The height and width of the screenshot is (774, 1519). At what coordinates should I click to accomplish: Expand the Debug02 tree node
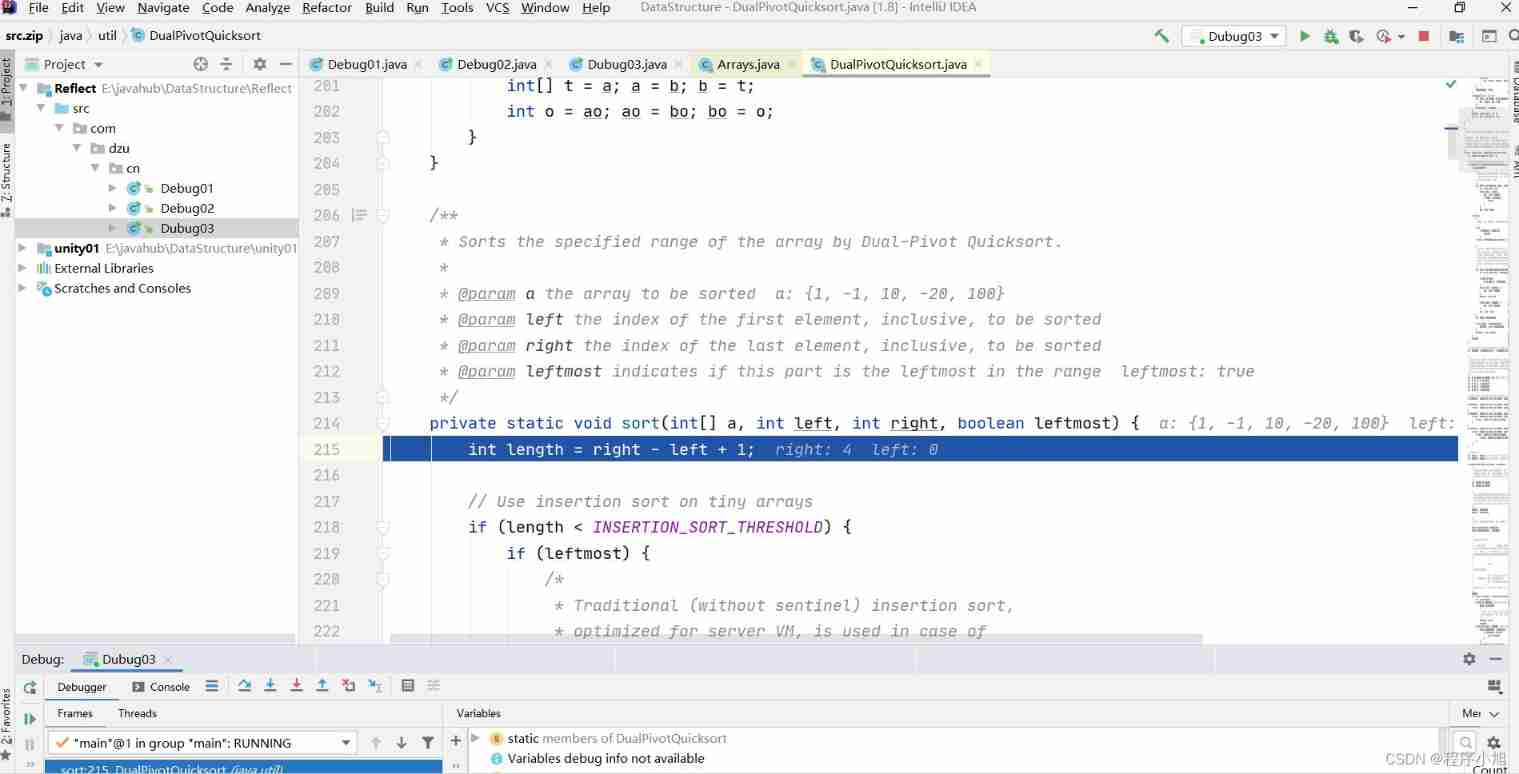pyautogui.click(x=112, y=208)
